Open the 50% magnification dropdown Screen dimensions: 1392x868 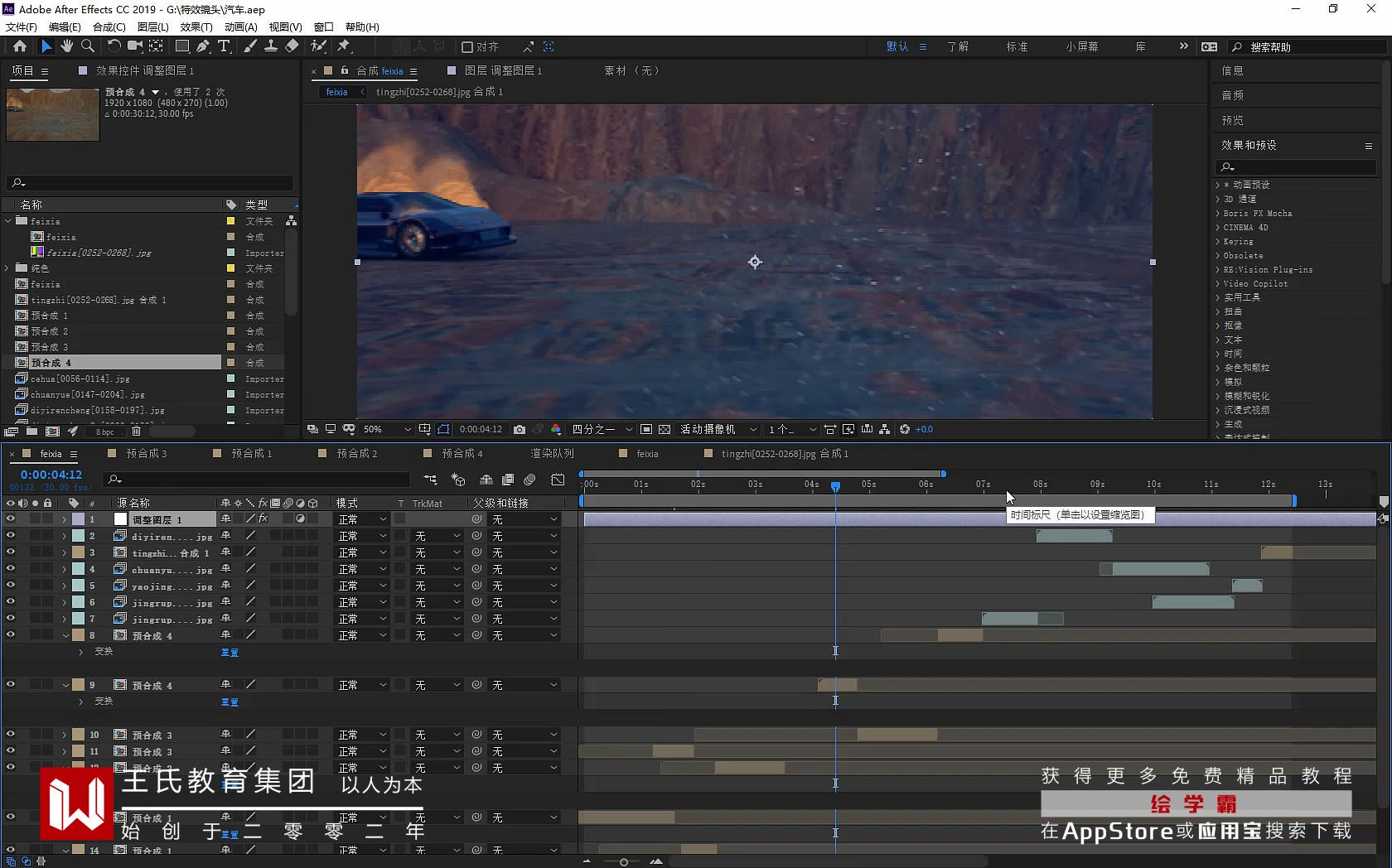(x=387, y=429)
